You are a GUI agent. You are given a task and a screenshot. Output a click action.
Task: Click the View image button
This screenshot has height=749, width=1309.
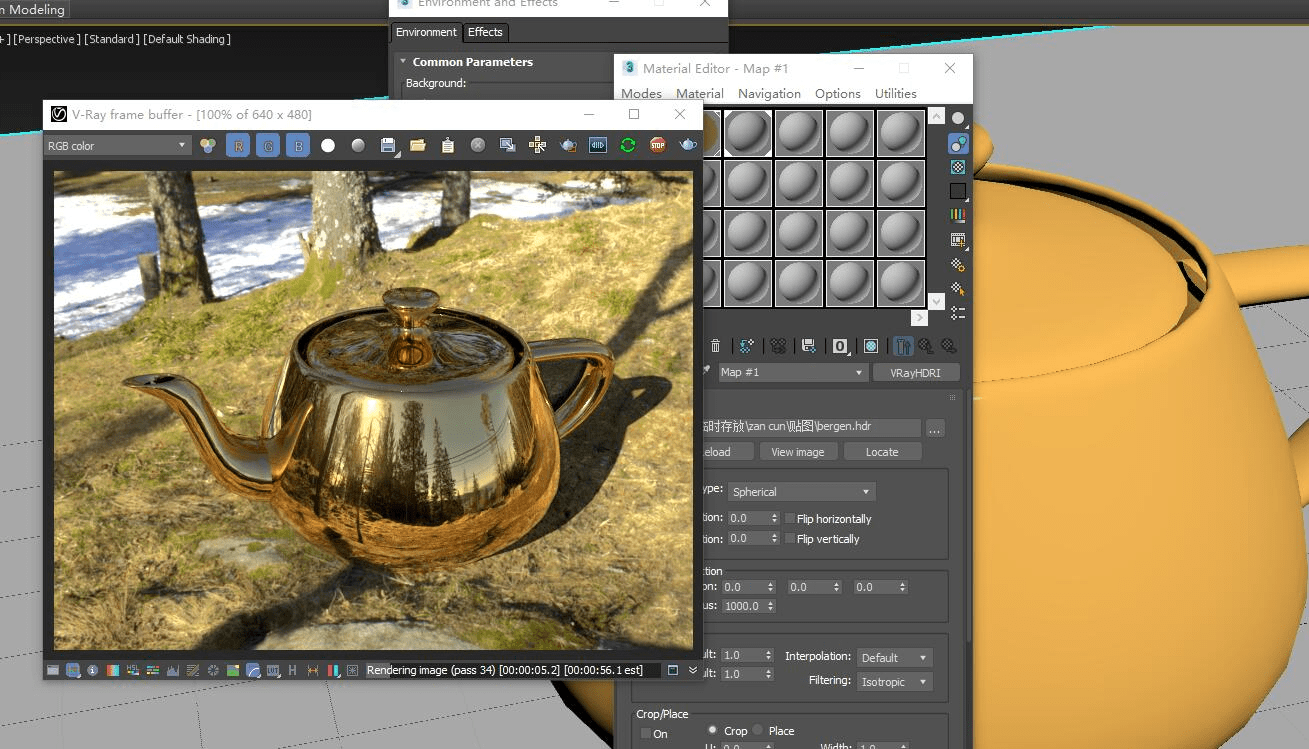pos(798,451)
